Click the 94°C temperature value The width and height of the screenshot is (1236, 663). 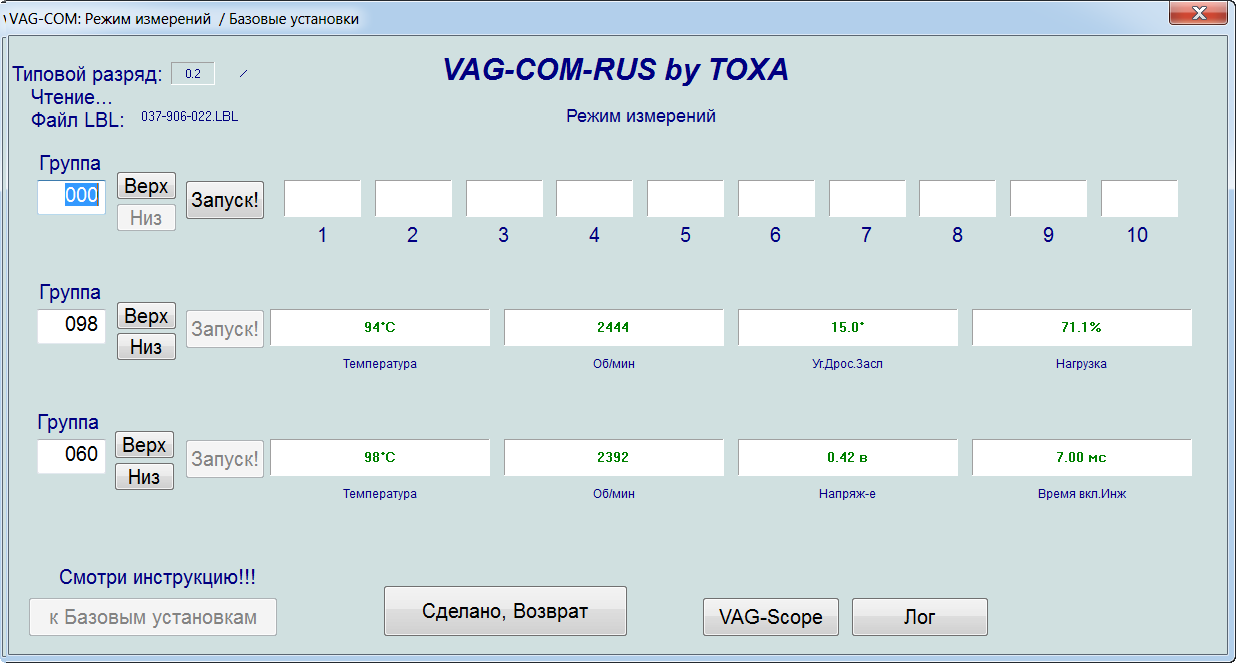coord(380,328)
